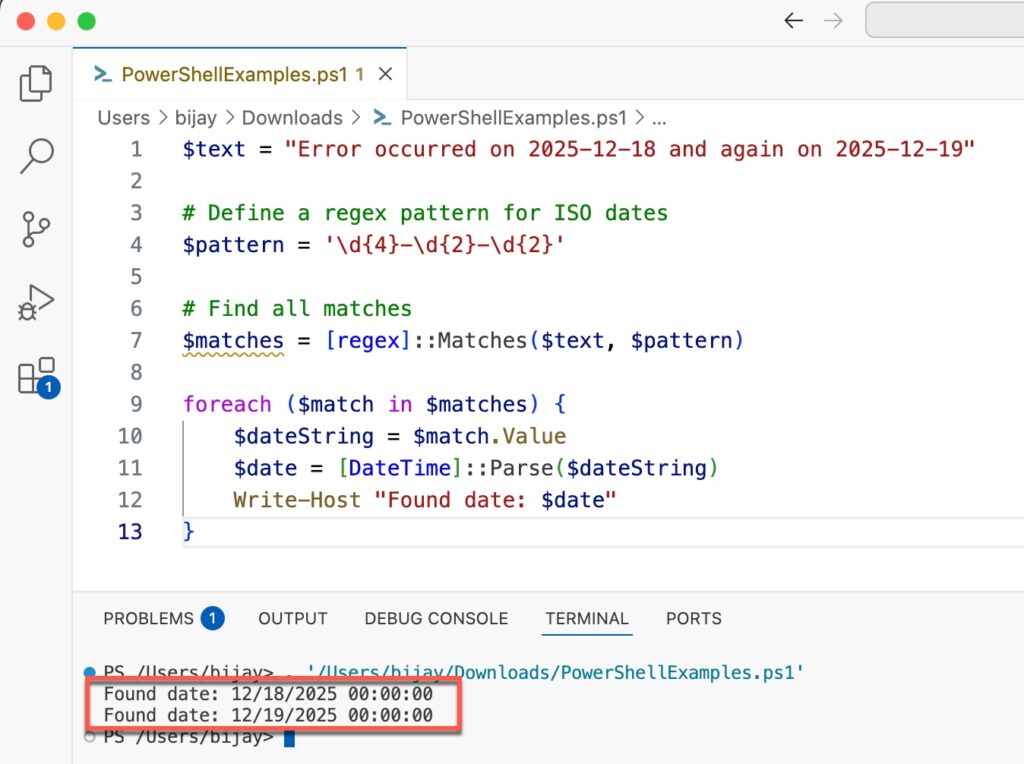Open the Search view
1024x764 pixels.
click(35, 156)
